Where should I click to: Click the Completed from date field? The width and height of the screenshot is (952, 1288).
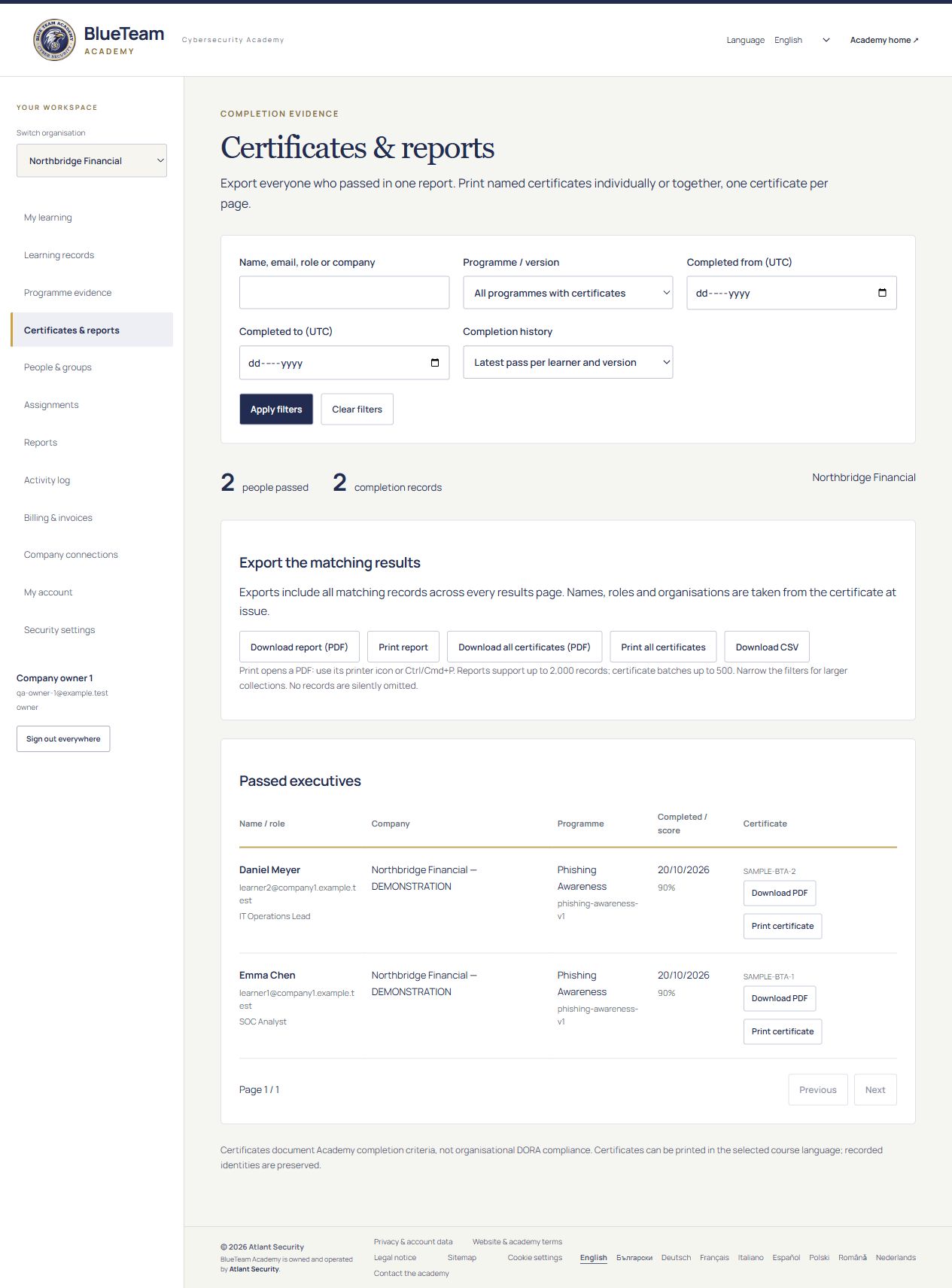[791, 293]
